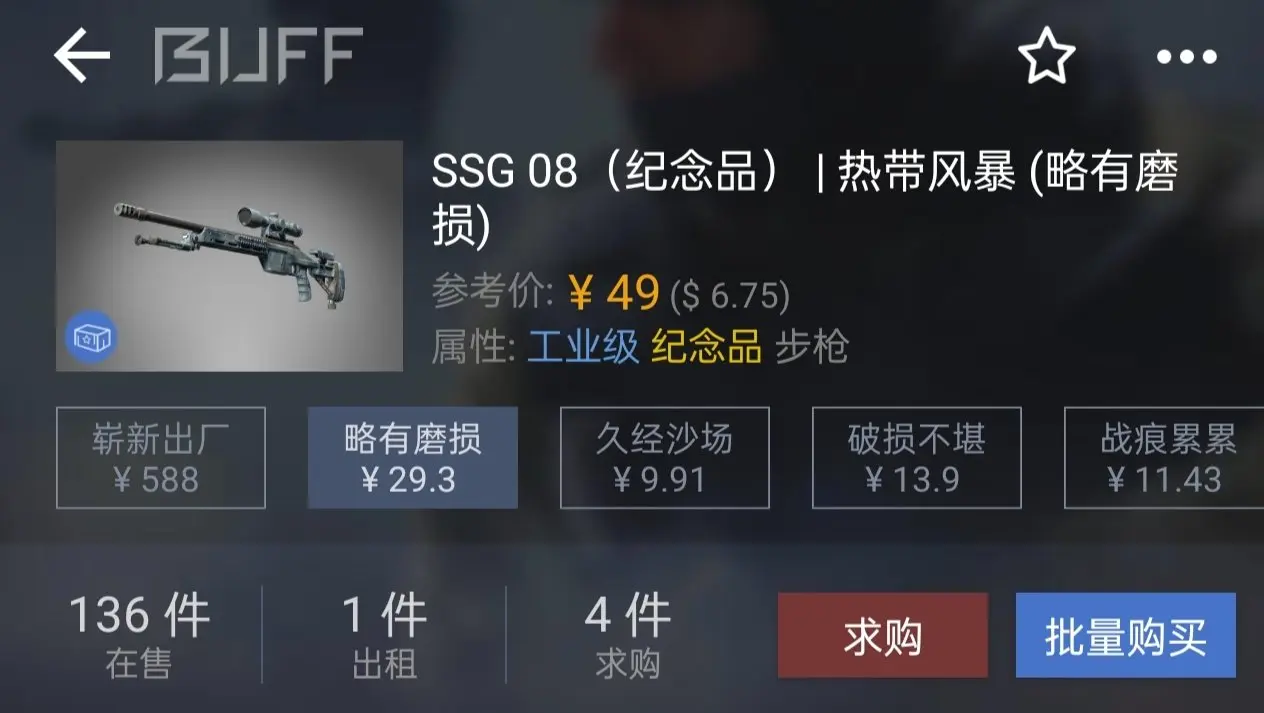
Task: Select 崭新出厂 ¥588 wear option
Action: click(x=161, y=458)
